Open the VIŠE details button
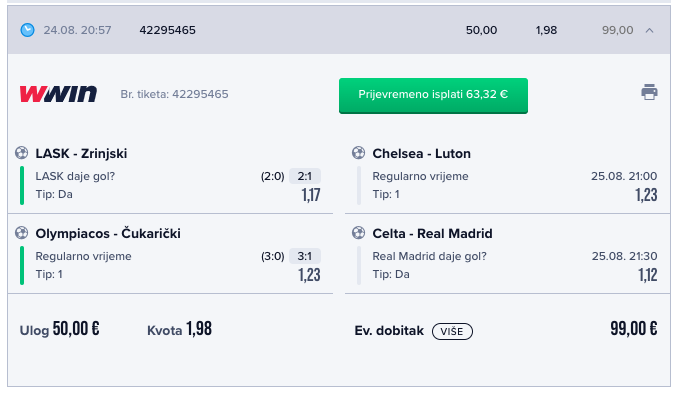This screenshot has width=677, height=393. (x=452, y=331)
